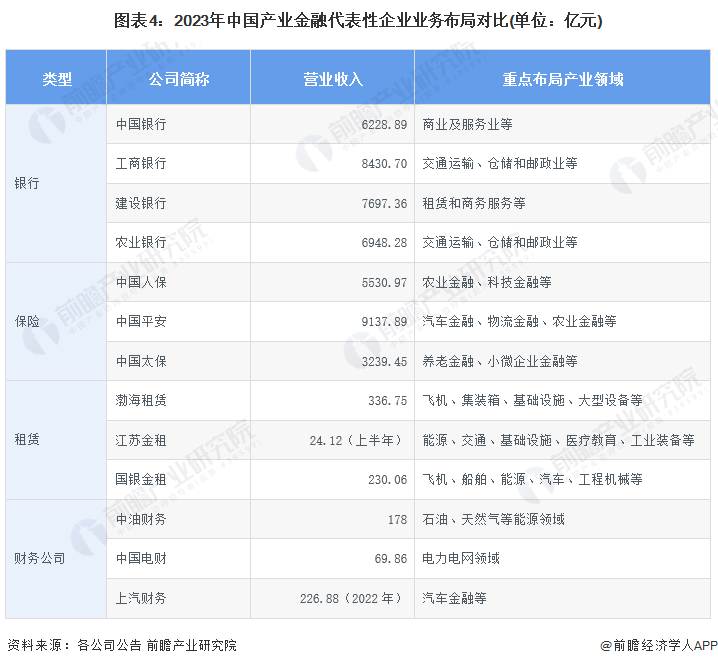Select the 中国平安 company cell
Image resolution: width=718 pixels, height=666 pixels.
click(179, 322)
